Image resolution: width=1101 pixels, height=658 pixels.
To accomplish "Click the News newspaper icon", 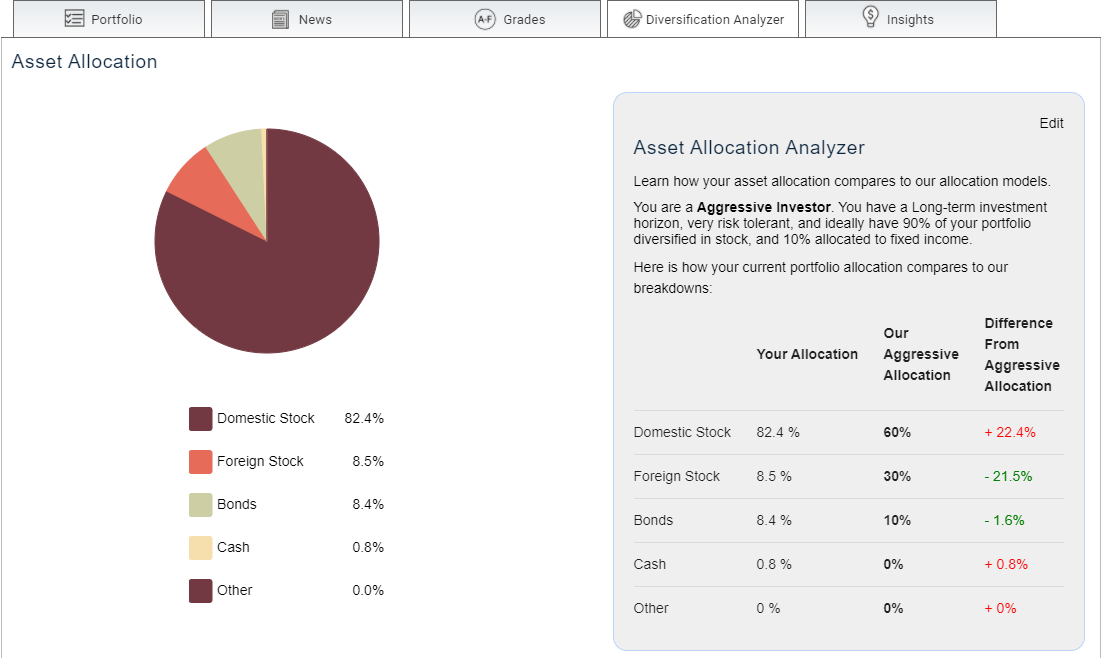I will tap(280, 19).
